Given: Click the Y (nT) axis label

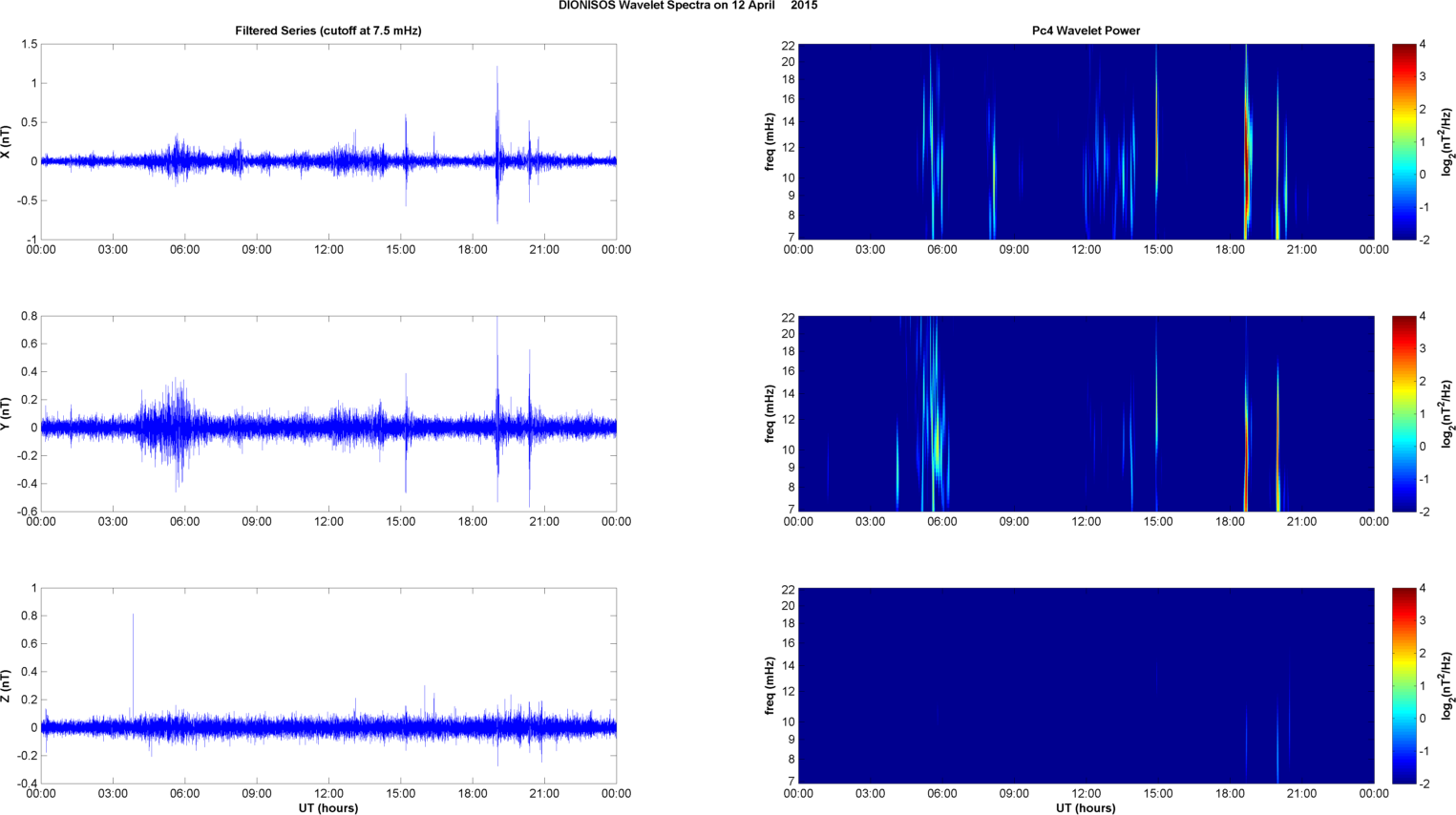Looking at the screenshot, I should pyautogui.click(x=7, y=413).
